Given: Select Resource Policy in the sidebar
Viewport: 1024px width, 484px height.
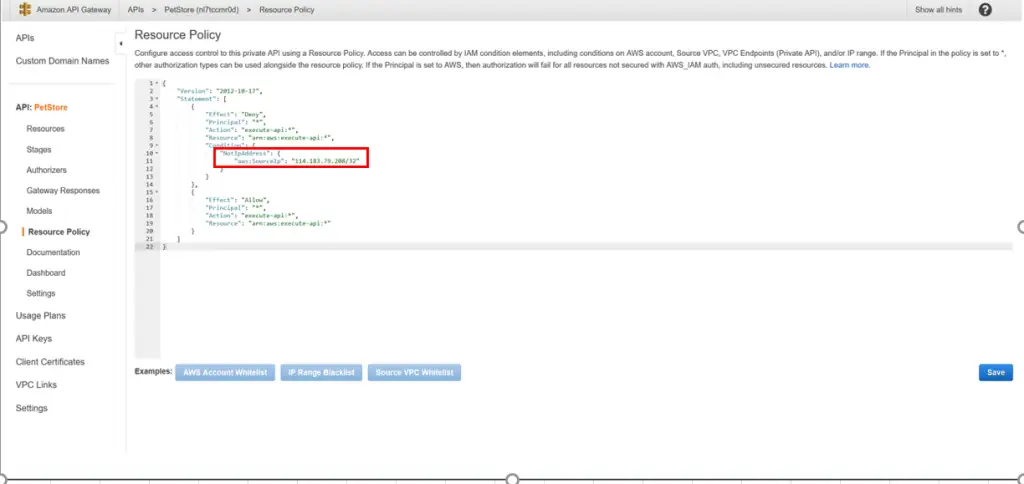Looking at the screenshot, I should [x=59, y=232].
